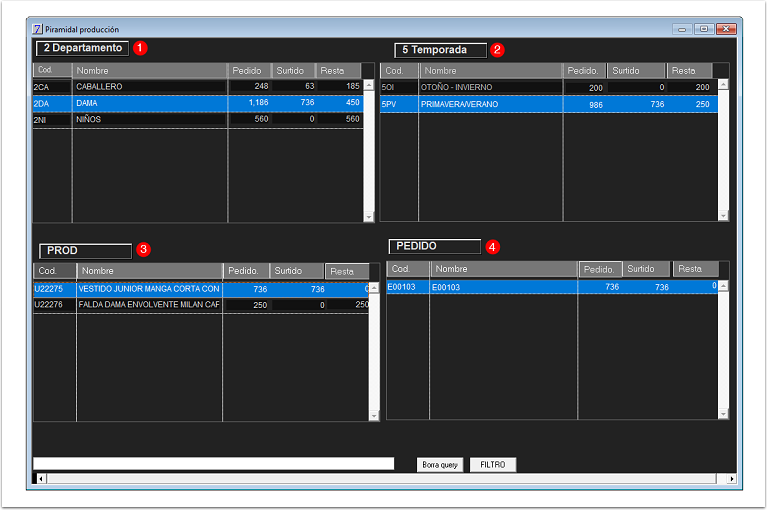
Task: Select the OTOÑO - INVIERNO season row
Action: (x=549, y=88)
